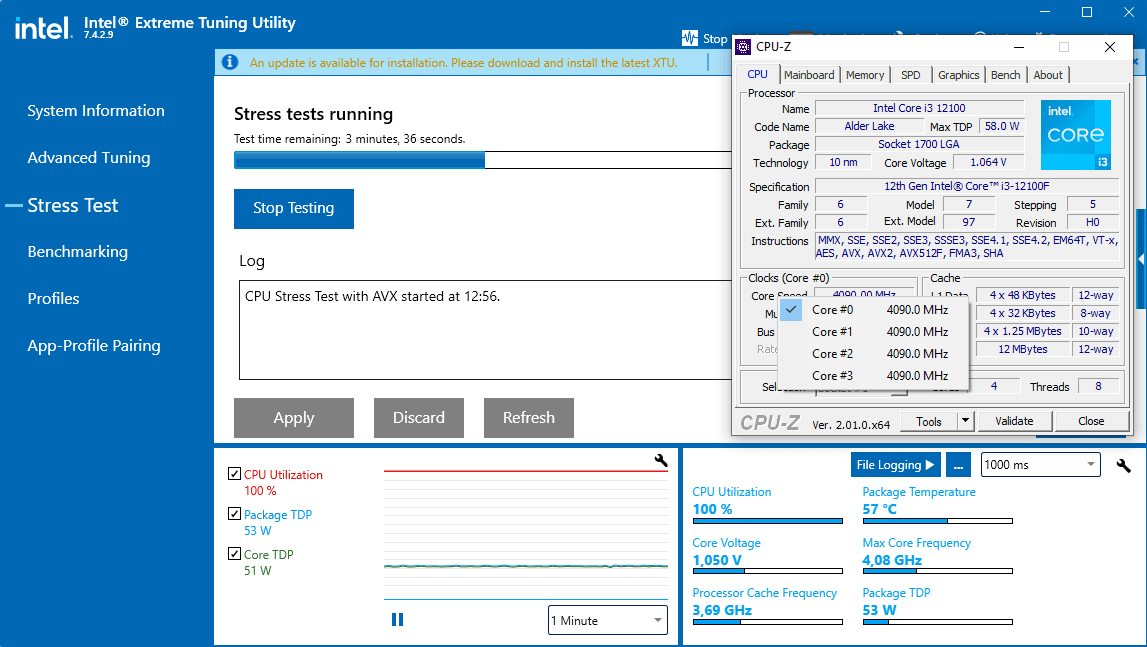Image resolution: width=1147 pixels, height=647 pixels.
Task: Switch to About tab in CPU-Z
Action: click(x=1048, y=75)
